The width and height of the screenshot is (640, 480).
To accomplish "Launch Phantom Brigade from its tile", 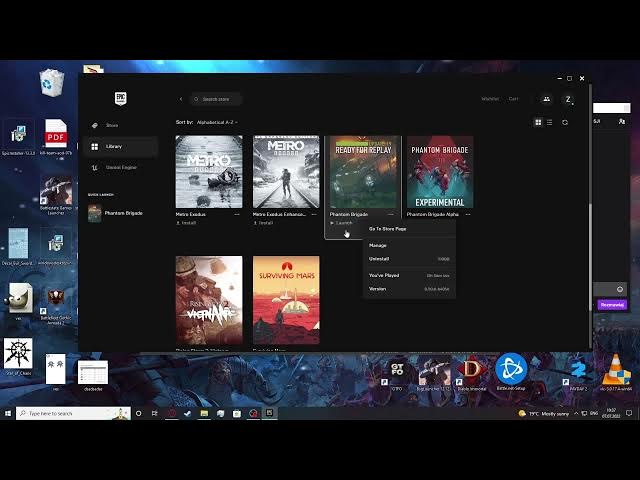I will [341, 223].
